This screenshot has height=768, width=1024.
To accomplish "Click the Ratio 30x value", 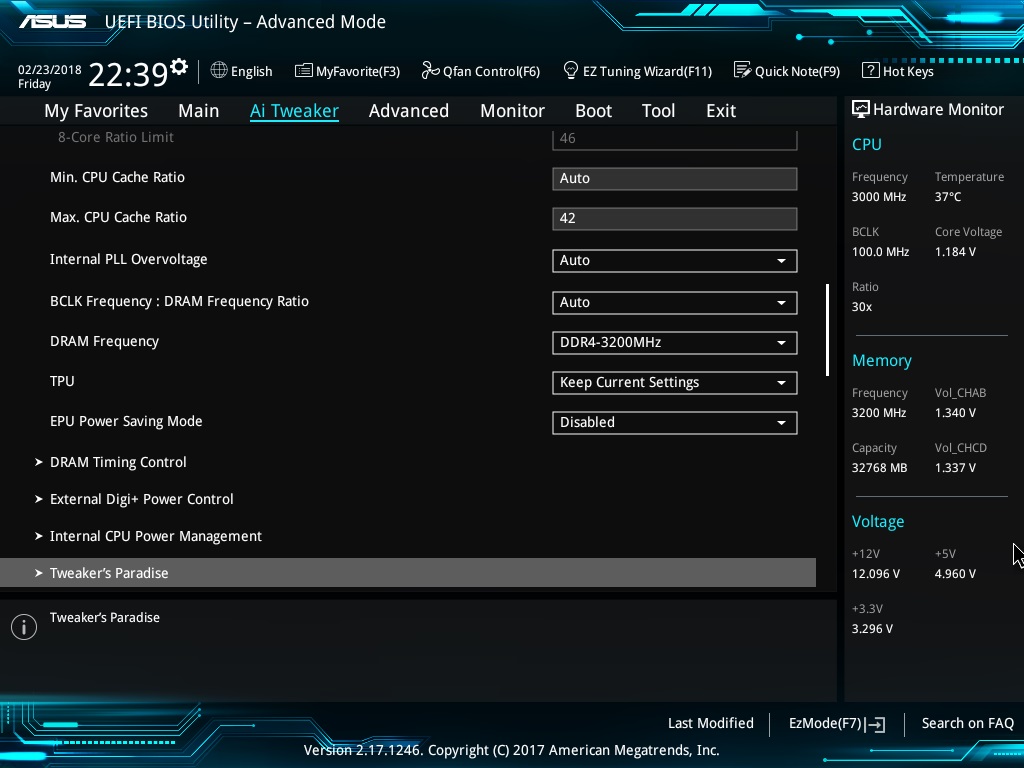I will coord(862,307).
